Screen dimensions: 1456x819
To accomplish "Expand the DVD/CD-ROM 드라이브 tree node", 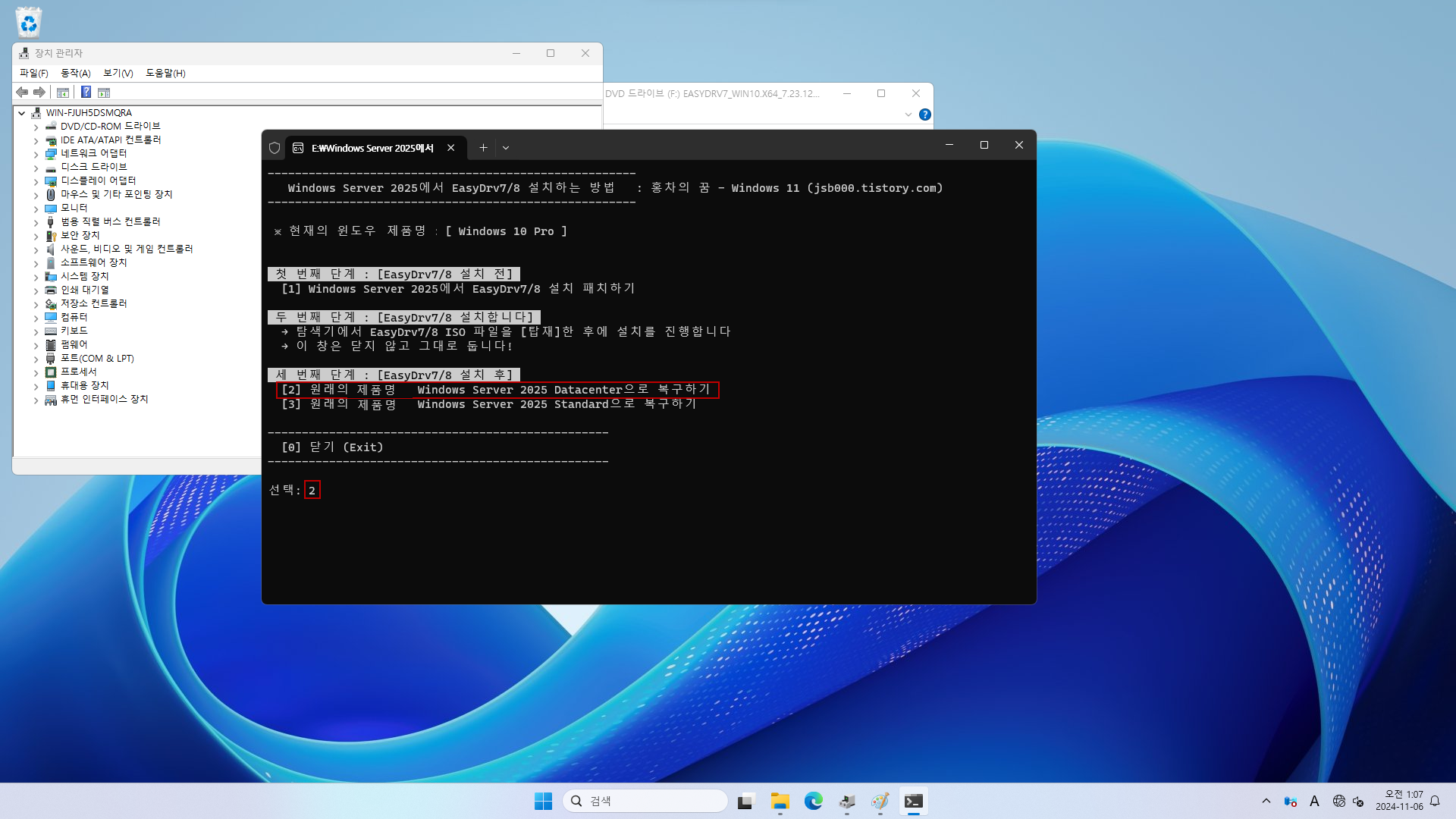I will (36, 127).
